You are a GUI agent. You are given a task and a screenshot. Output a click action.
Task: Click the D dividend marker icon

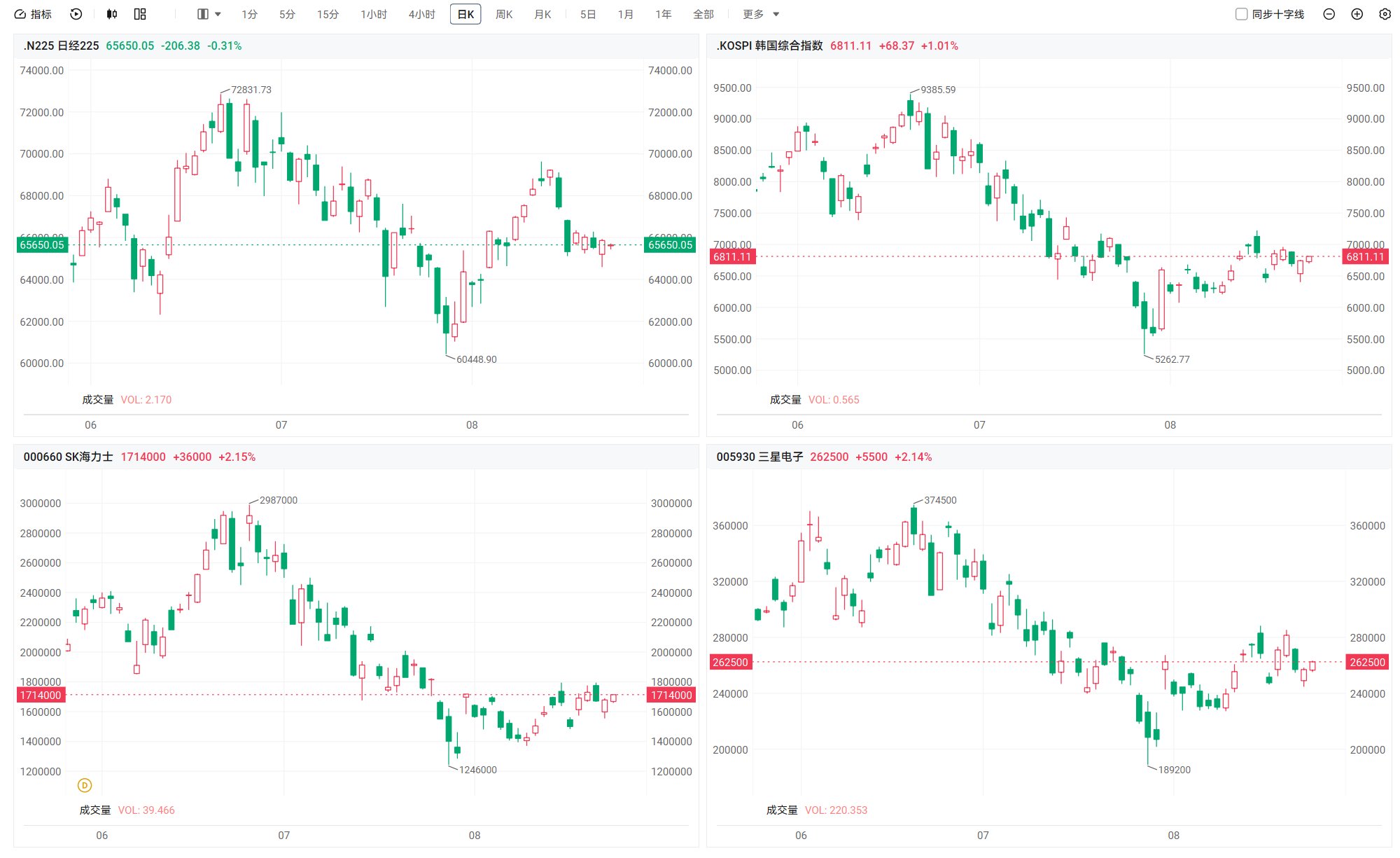pyautogui.click(x=85, y=785)
